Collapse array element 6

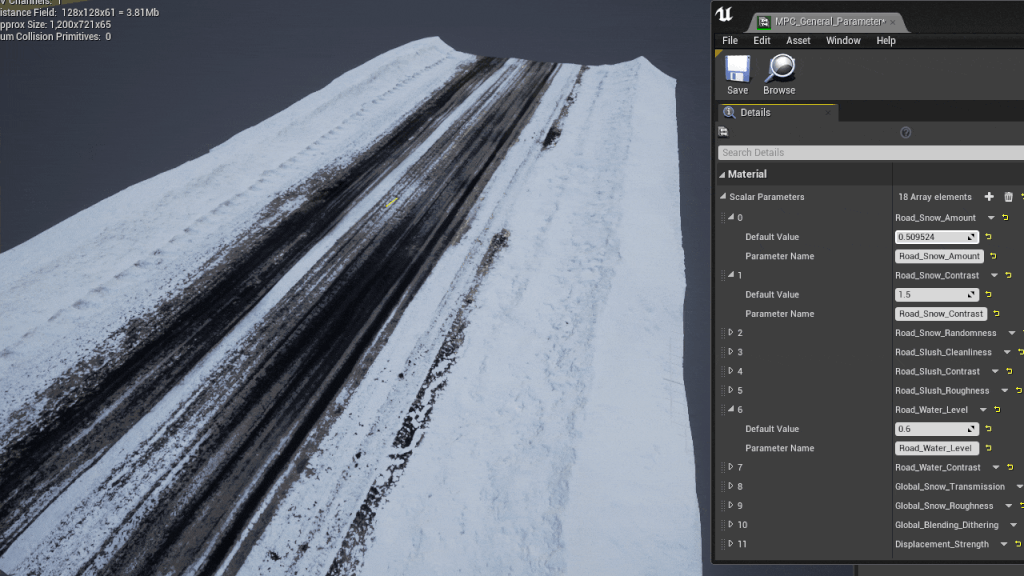(x=731, y=409)
